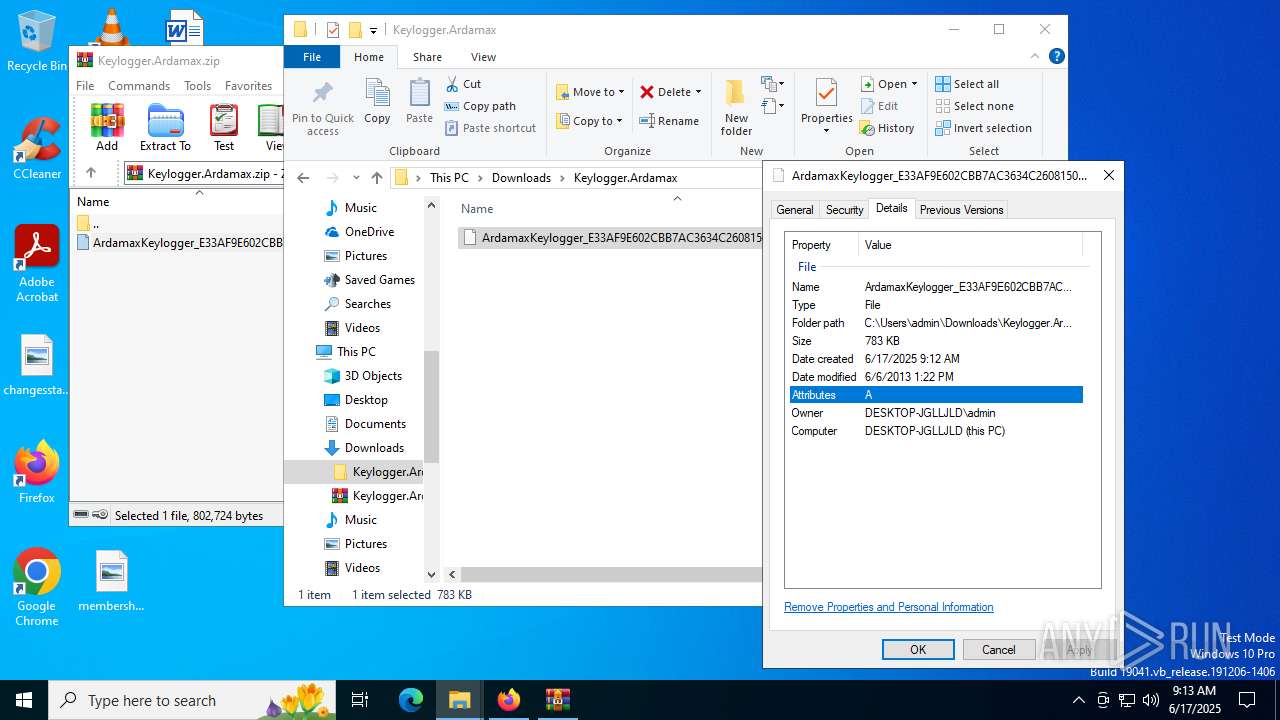Switch to the View ribbon tab
This screenshot has height=720, width=1280.
(x=483, y=57)
